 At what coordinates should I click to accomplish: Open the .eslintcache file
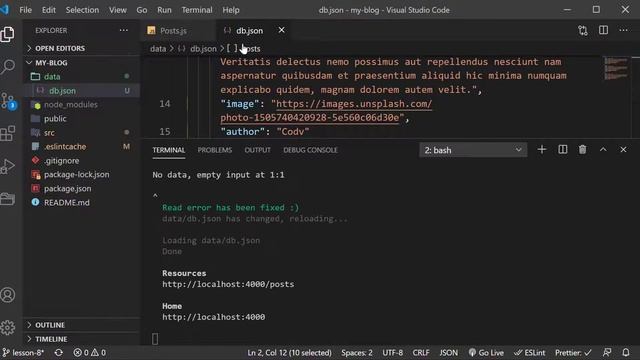(x=65, y=147)
